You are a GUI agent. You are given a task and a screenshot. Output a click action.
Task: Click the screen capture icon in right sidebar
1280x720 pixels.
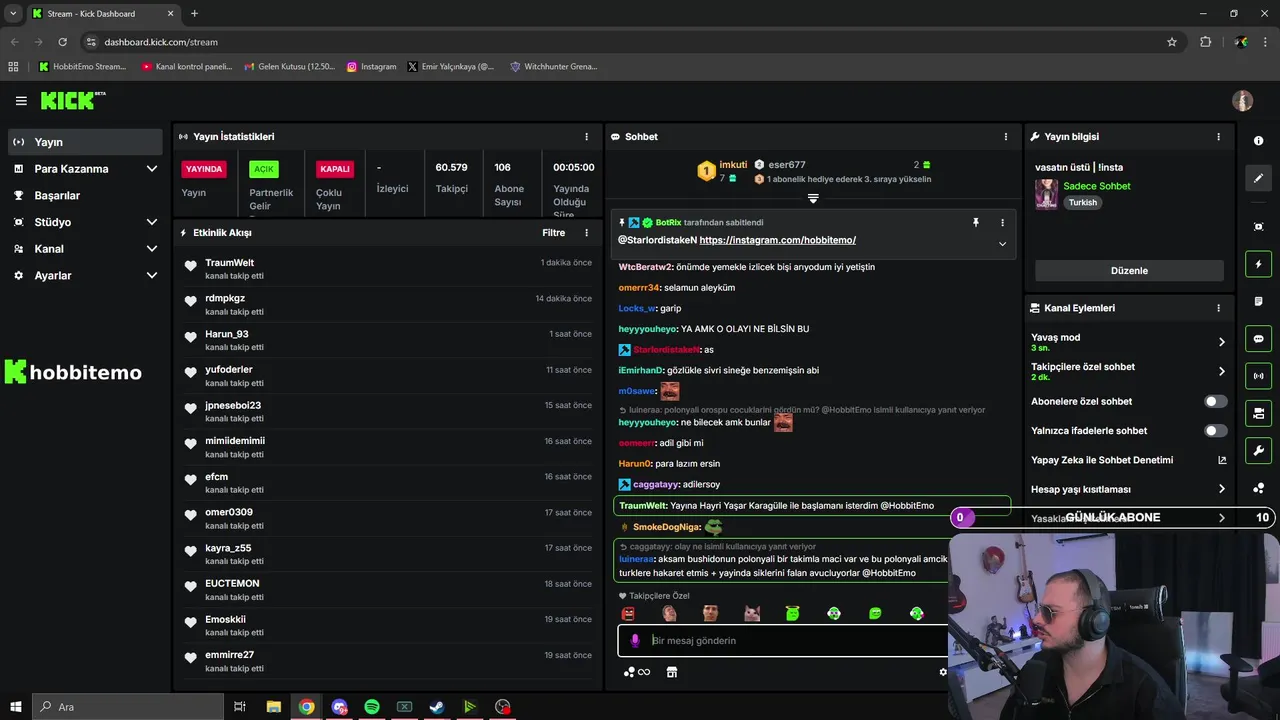pos(1258,227)
